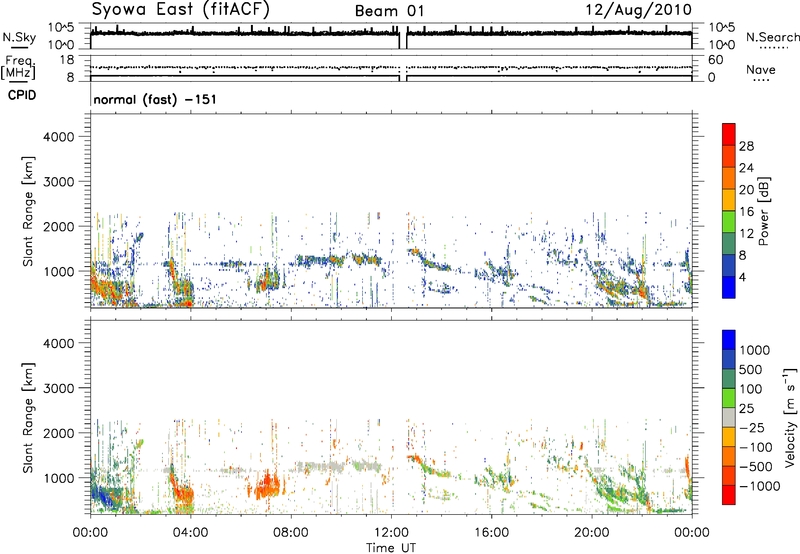Click the "16" label on the power colorbar

point(746,212)
